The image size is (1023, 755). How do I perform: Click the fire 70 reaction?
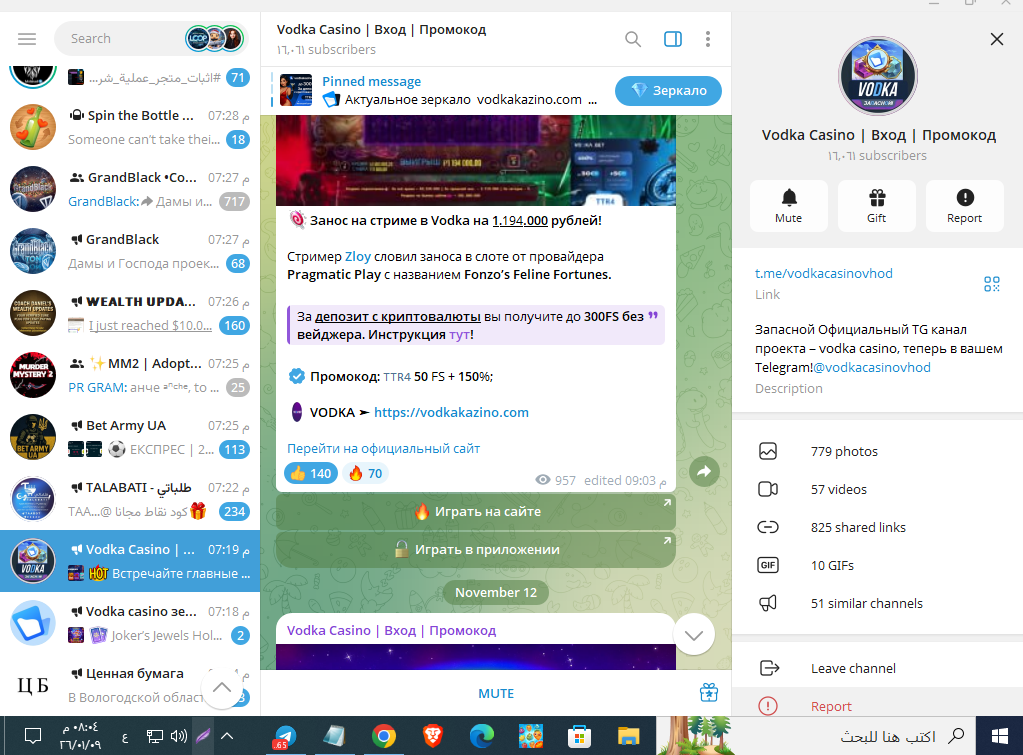(366, 473)
